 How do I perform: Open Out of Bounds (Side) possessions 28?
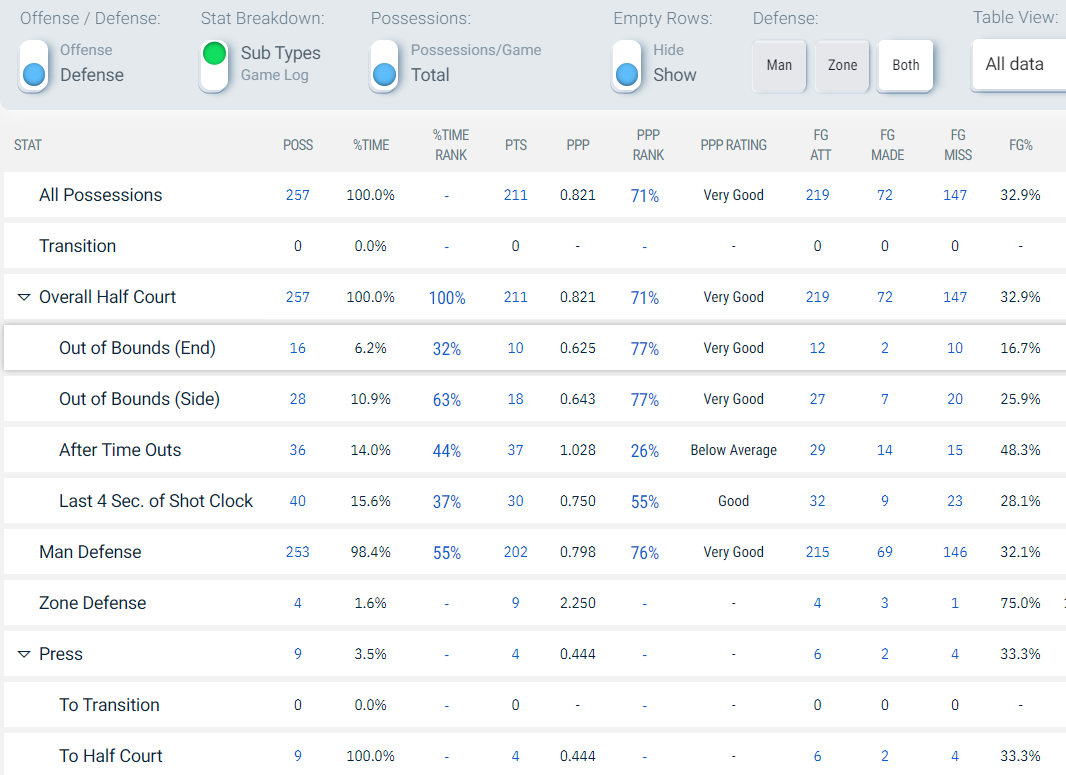click(298, 399)
